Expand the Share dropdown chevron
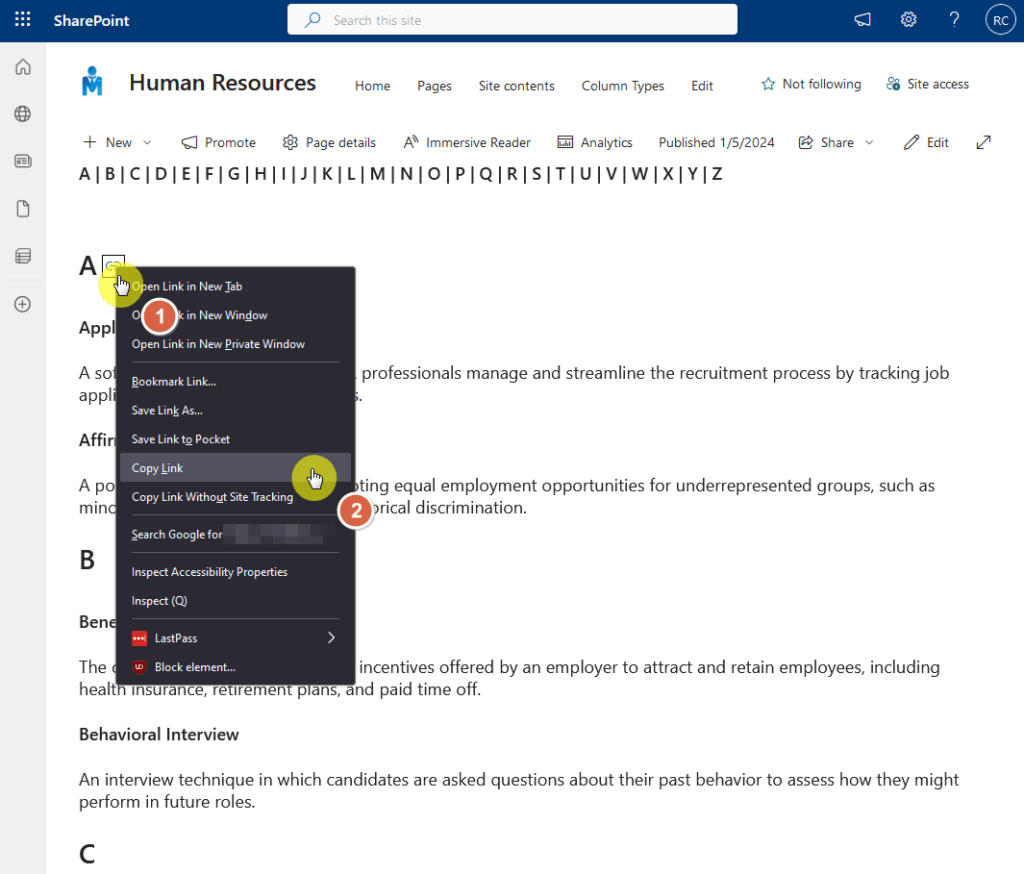 [x=869, y=142]
